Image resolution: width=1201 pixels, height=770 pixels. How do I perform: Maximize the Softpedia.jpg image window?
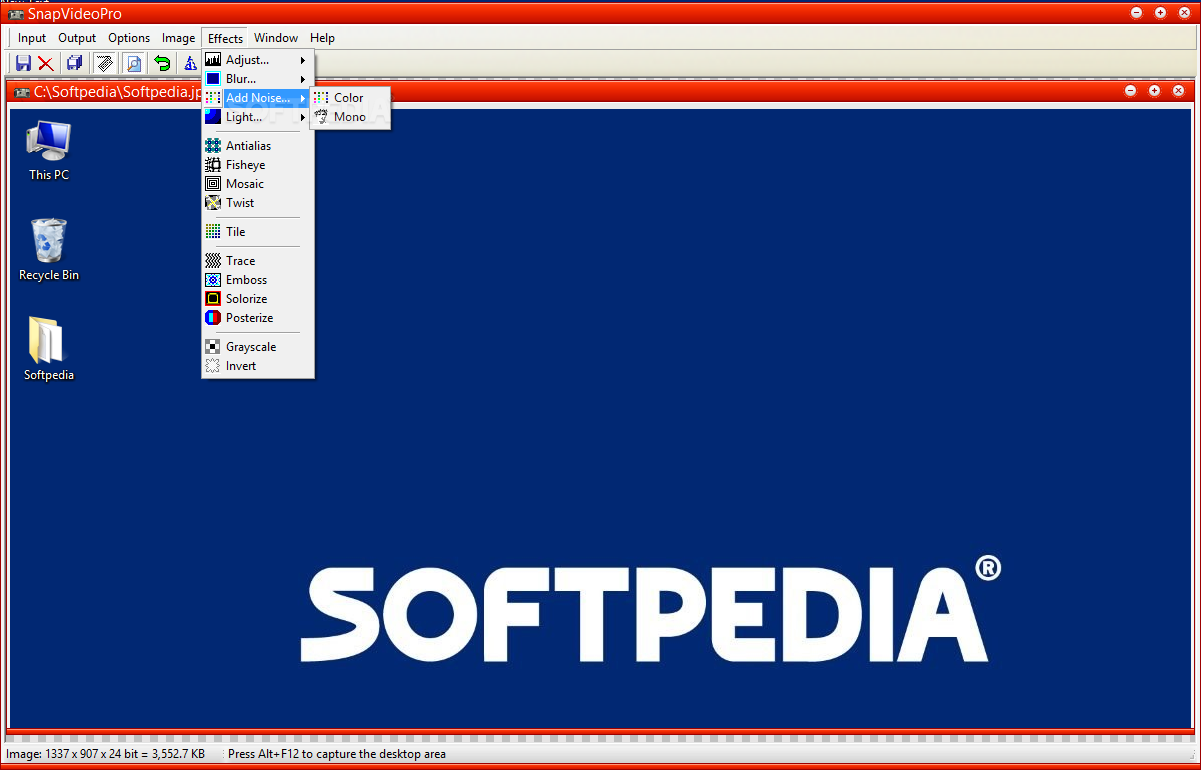coord(1155,91)
